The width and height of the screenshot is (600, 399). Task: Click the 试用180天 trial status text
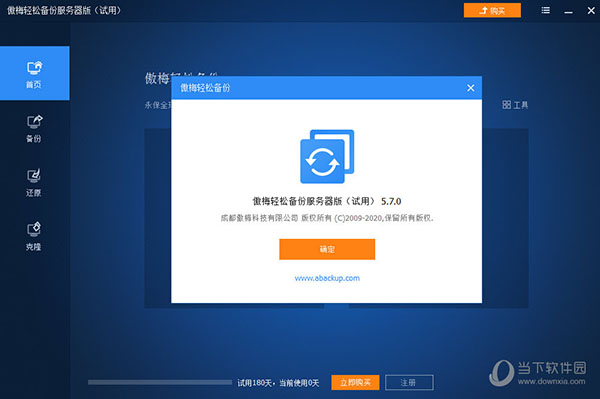(x=278, y=383)
